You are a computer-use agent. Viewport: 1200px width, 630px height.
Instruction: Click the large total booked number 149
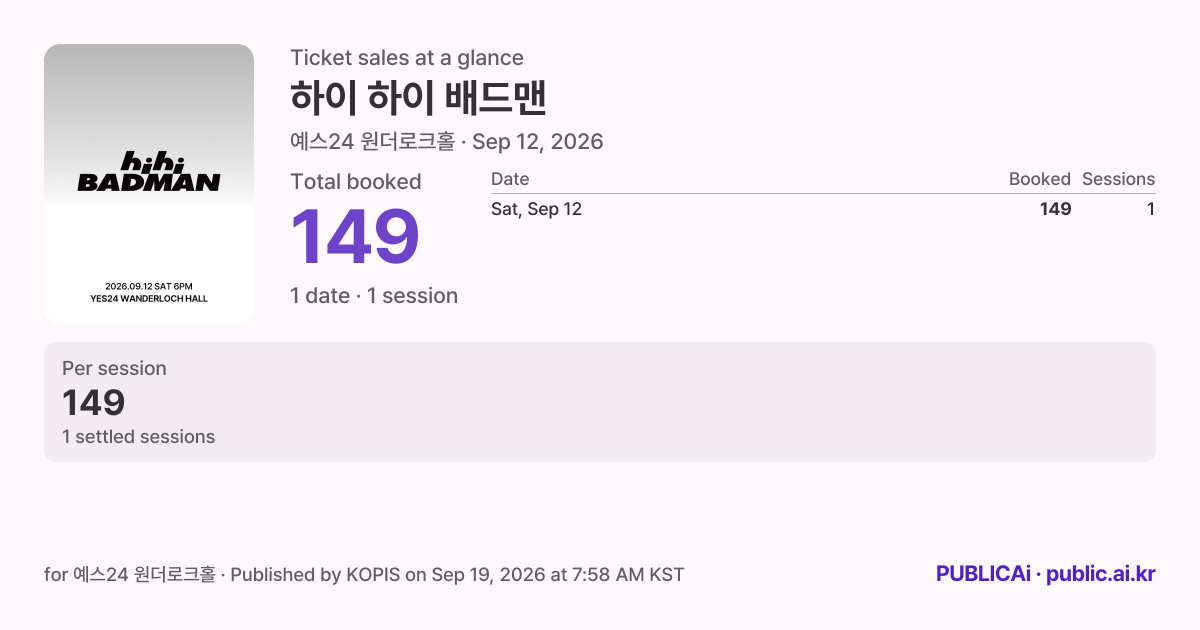pos(355,238)
